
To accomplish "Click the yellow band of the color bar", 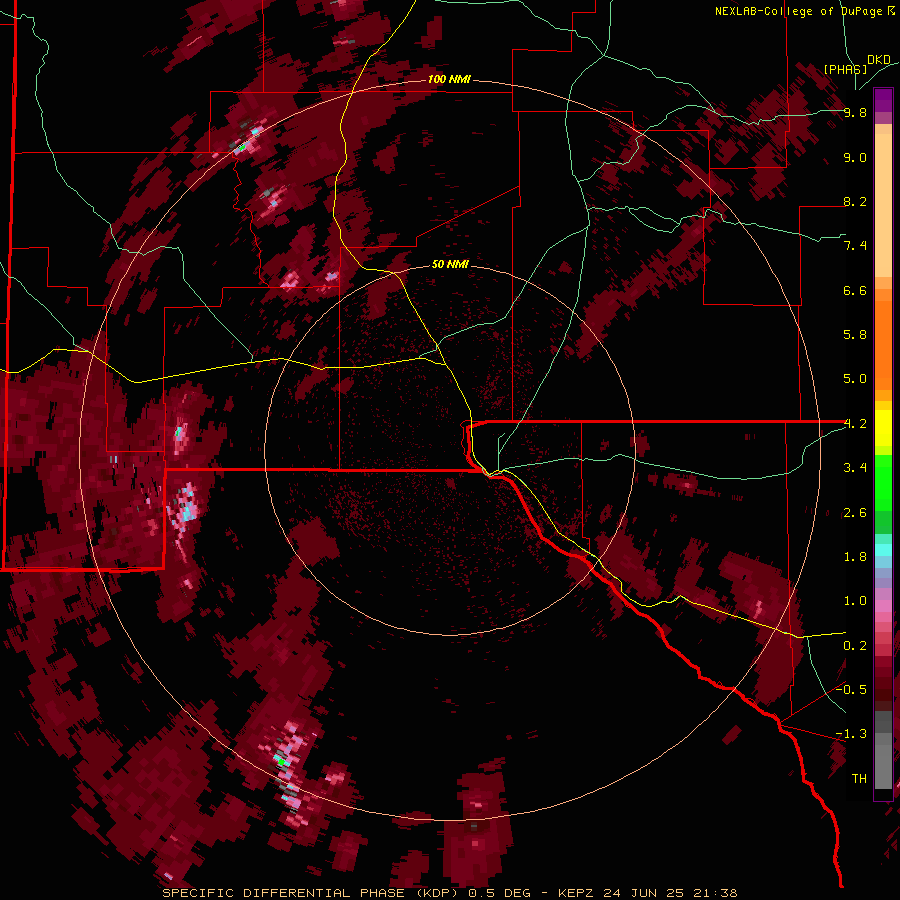I will [x=883, y=428].
